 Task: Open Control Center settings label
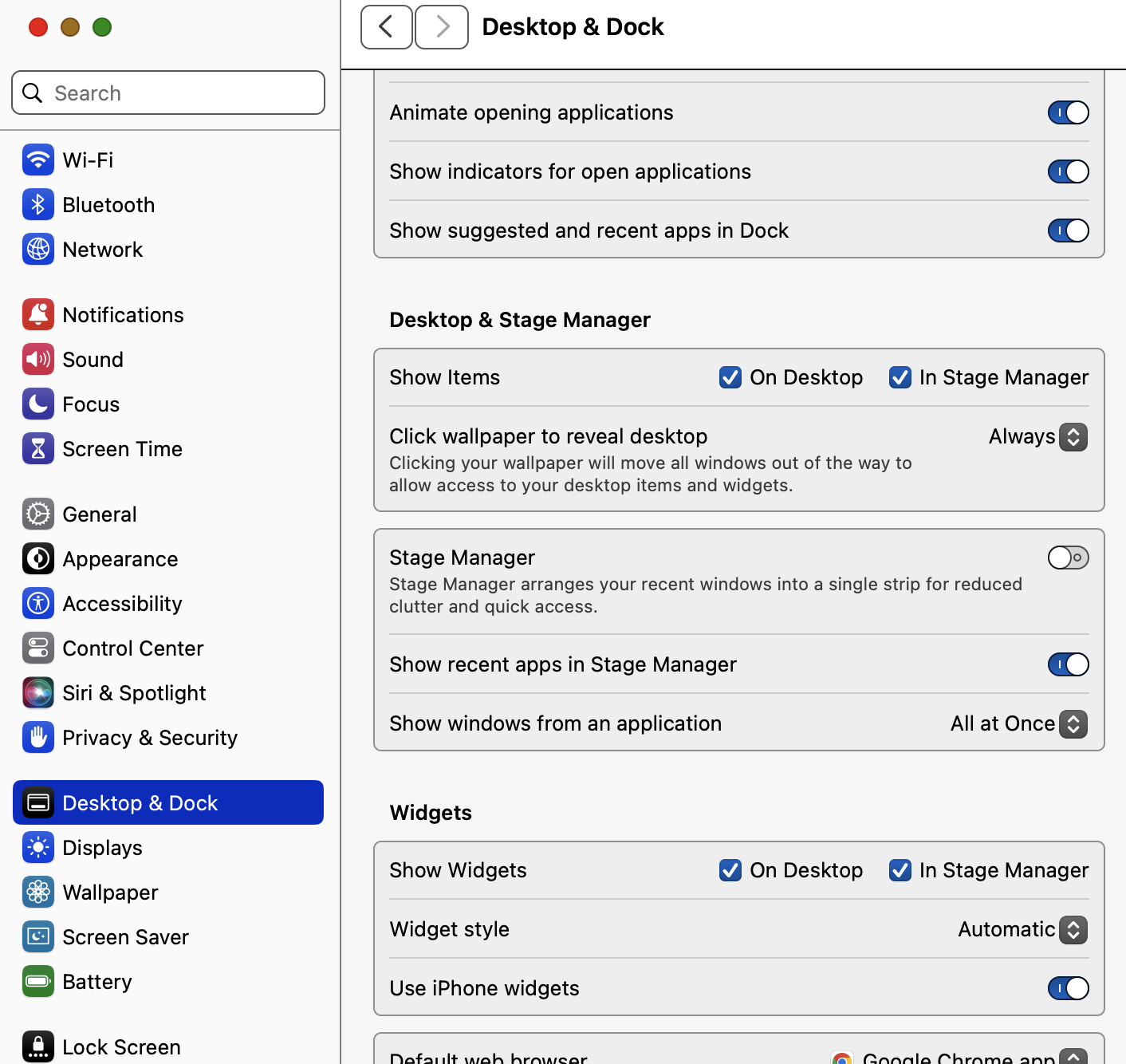click(133, 648)
